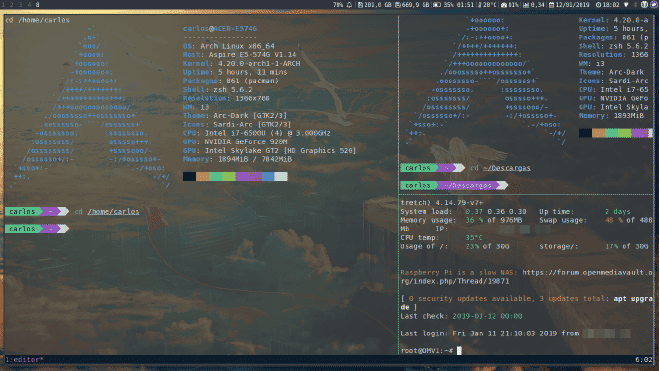Open the round purple tray icon at bar end
Viewport: 660px width, 371px height.
point(654,5)
